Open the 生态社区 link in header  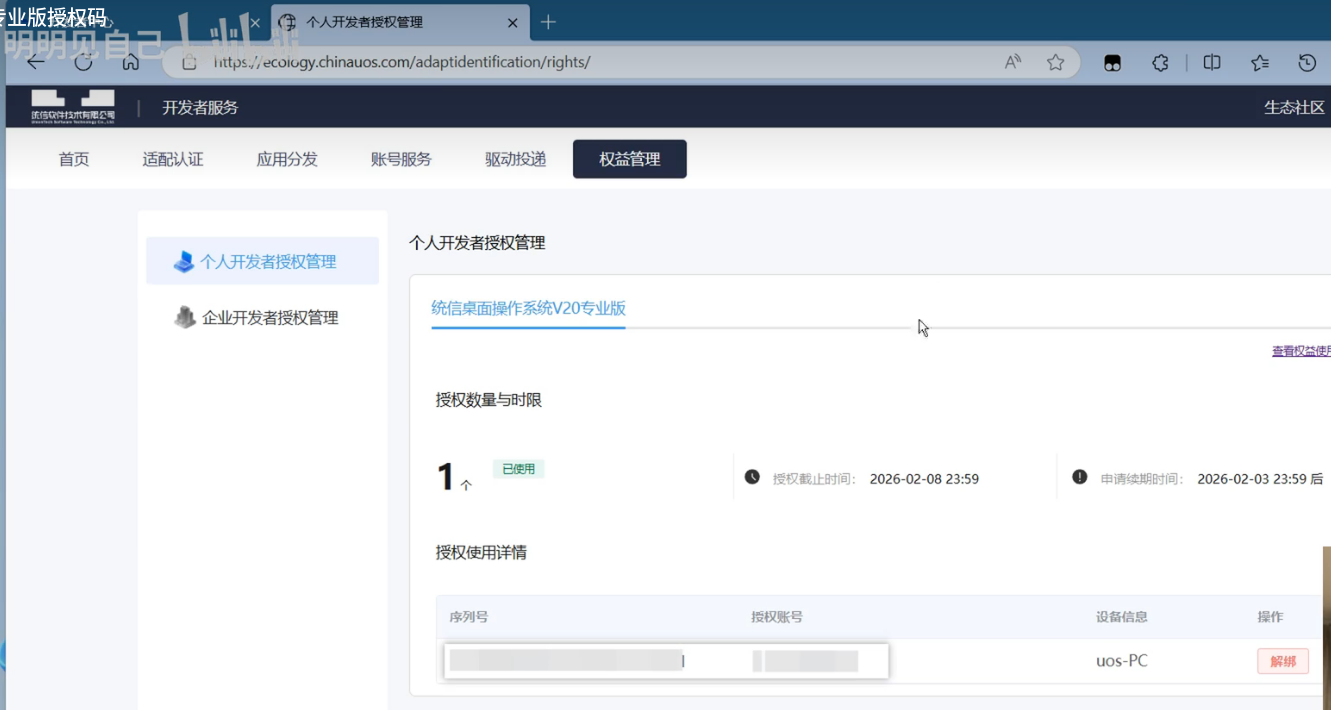coord(1295,107)
